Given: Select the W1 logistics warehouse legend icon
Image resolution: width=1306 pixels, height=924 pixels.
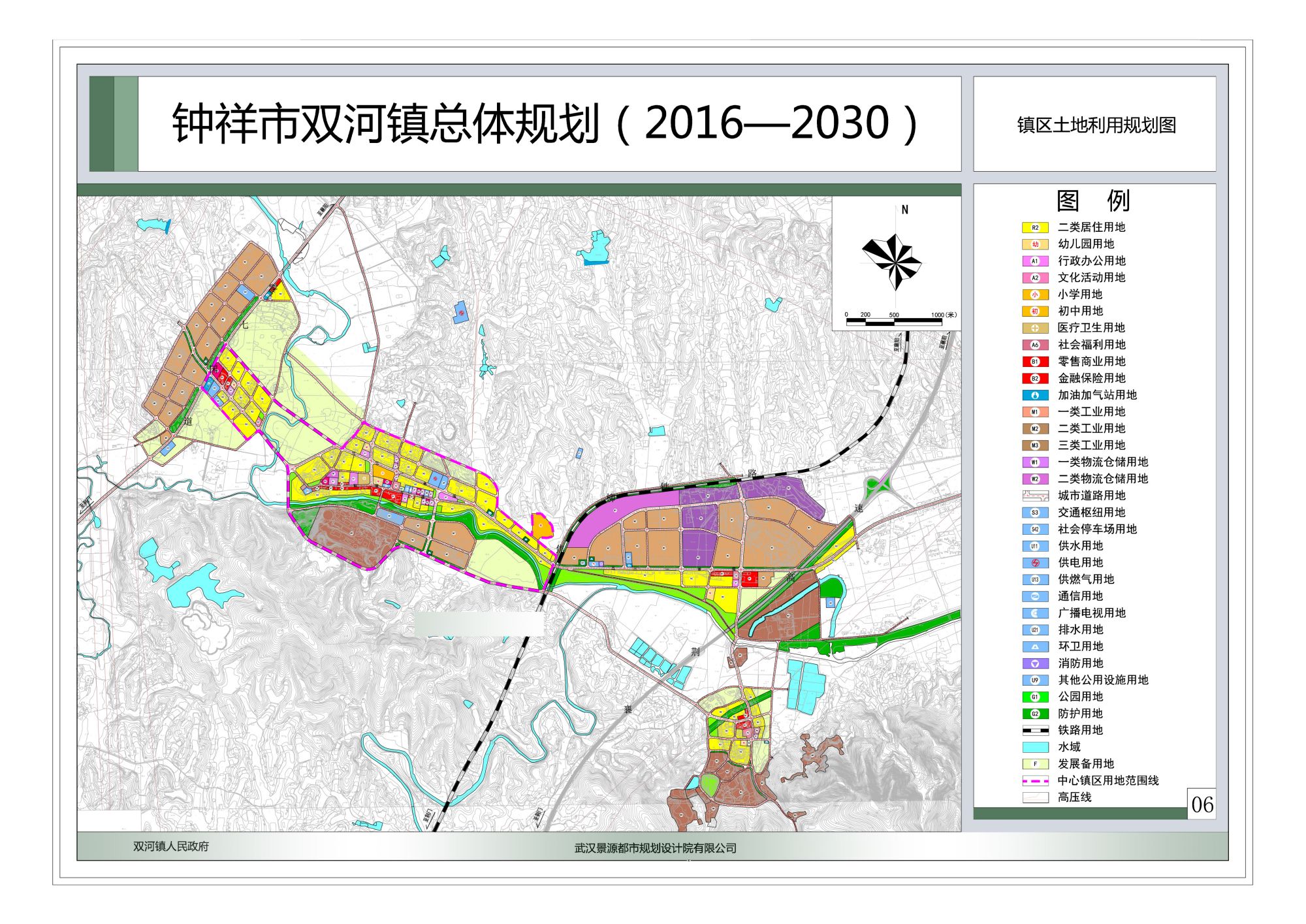Looking at the screenshot, I should point(1035,462).
